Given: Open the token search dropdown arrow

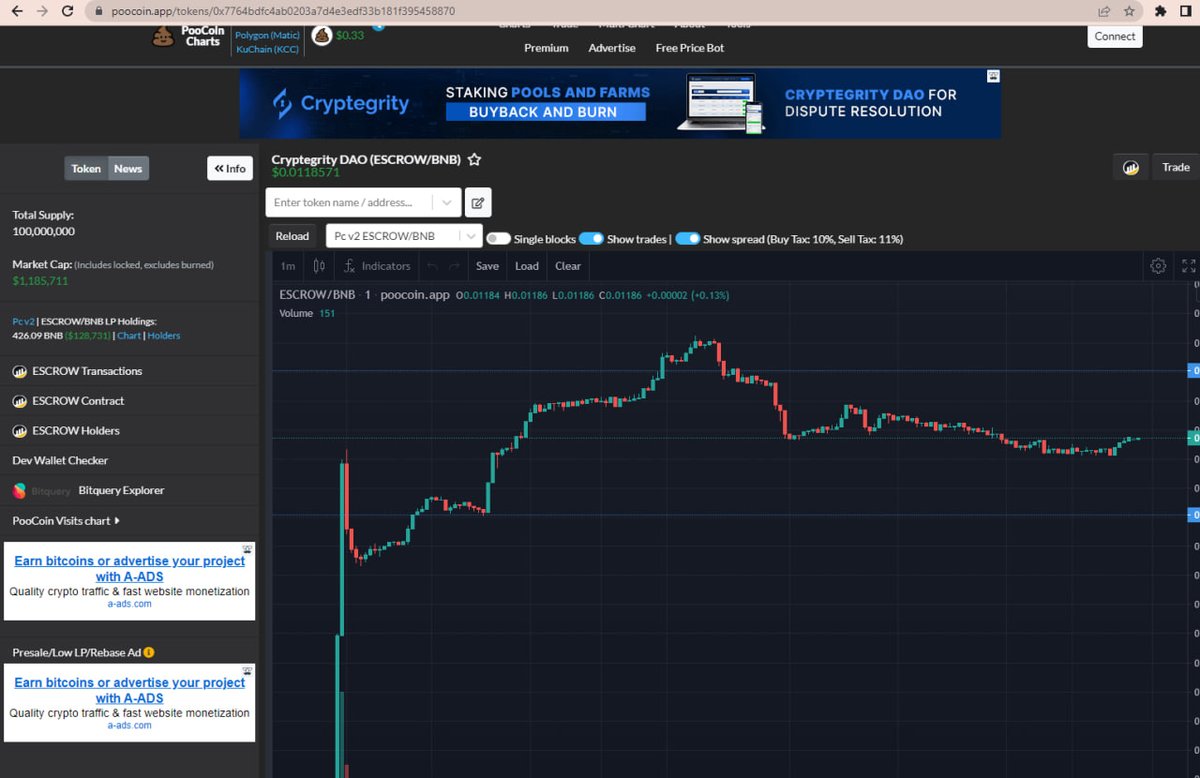Looking at the screenshot, I should (x=446, y=202).
